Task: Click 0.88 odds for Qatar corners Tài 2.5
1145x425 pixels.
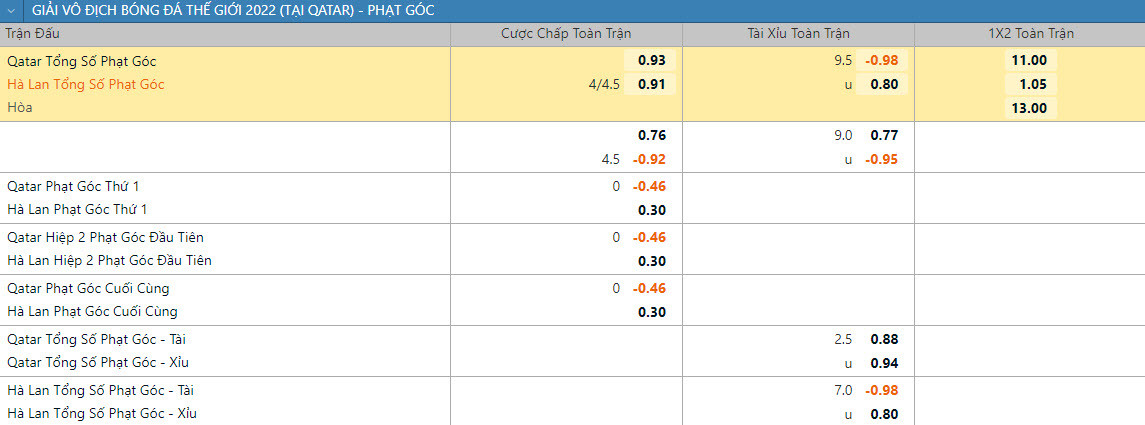Action: 884,339
